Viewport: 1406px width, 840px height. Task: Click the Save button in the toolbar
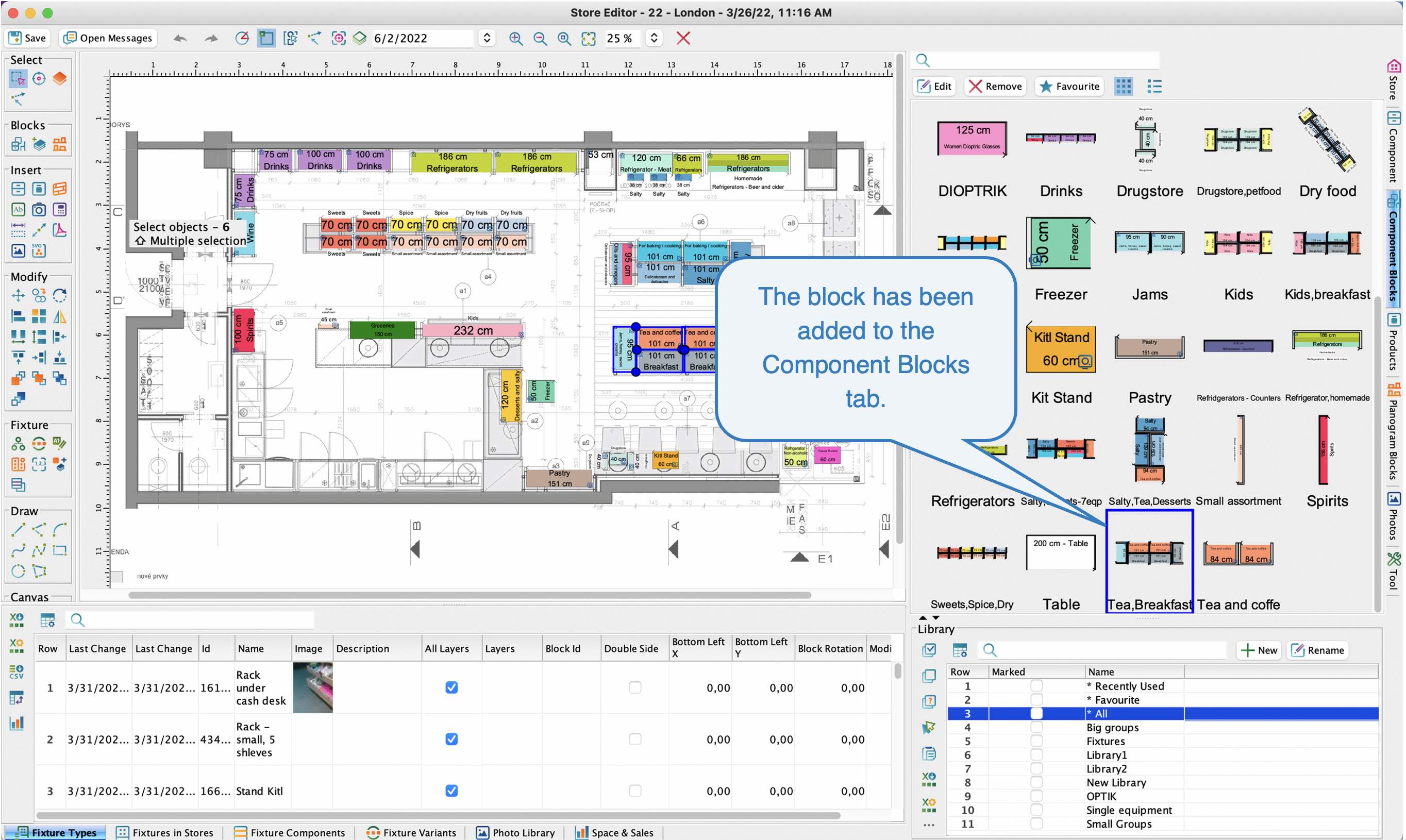(27, 38)
